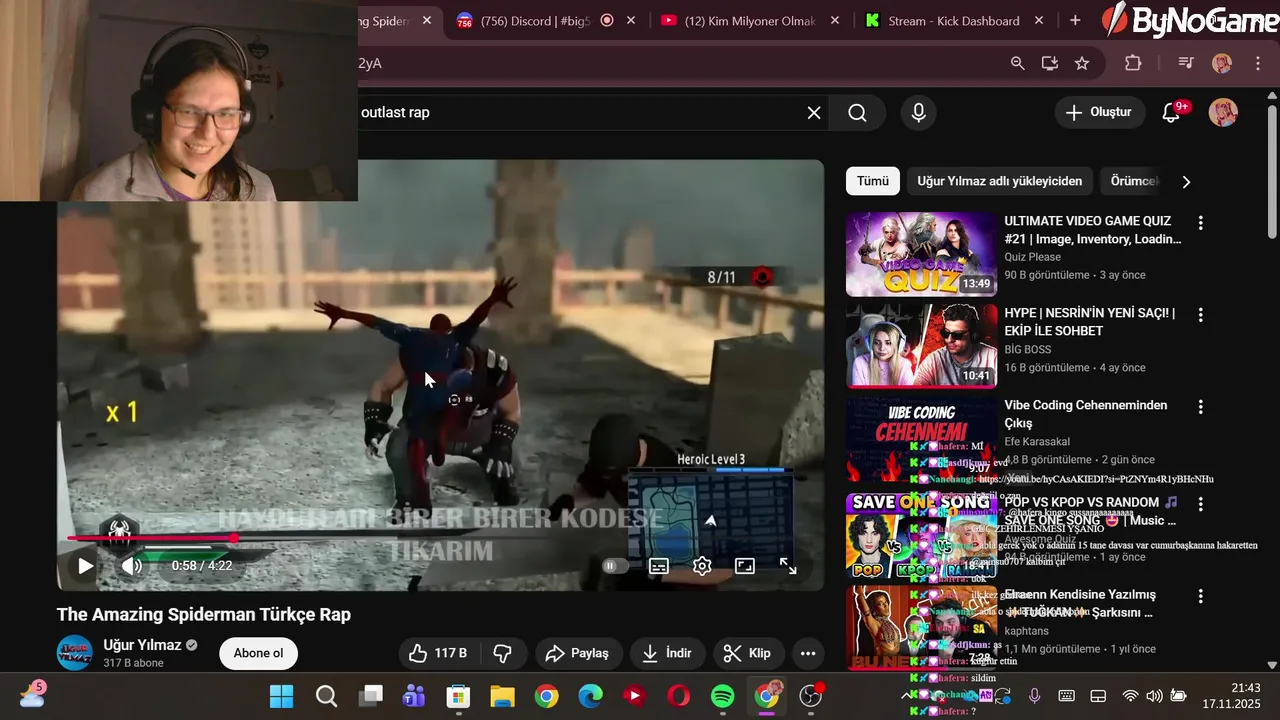This screenshot has height=720, width=1280.
Task: Open Spotify from the taskbar
Action: click(x=722, y=696)
